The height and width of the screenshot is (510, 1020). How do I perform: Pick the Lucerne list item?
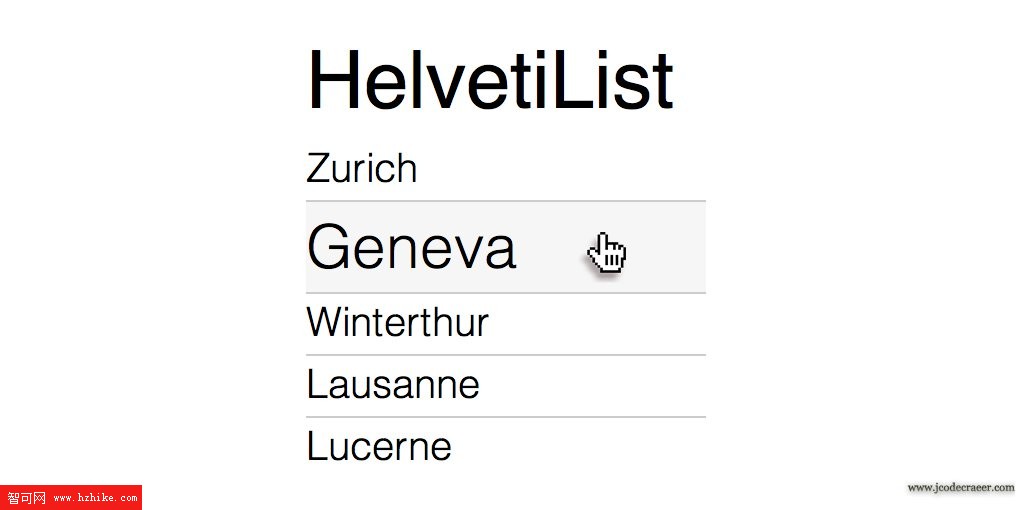pos(505,448)
